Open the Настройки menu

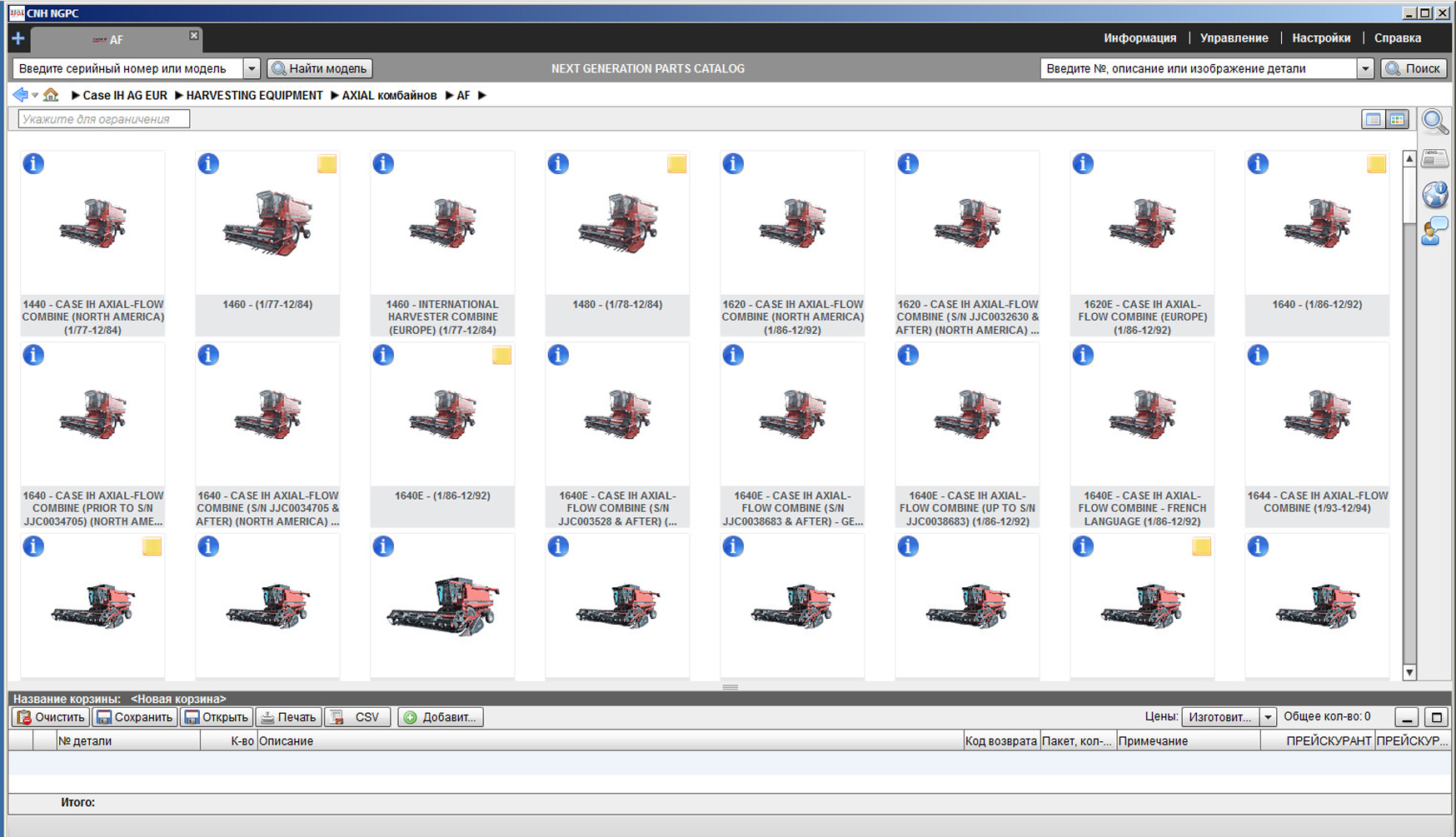(x=1321, y=38)
